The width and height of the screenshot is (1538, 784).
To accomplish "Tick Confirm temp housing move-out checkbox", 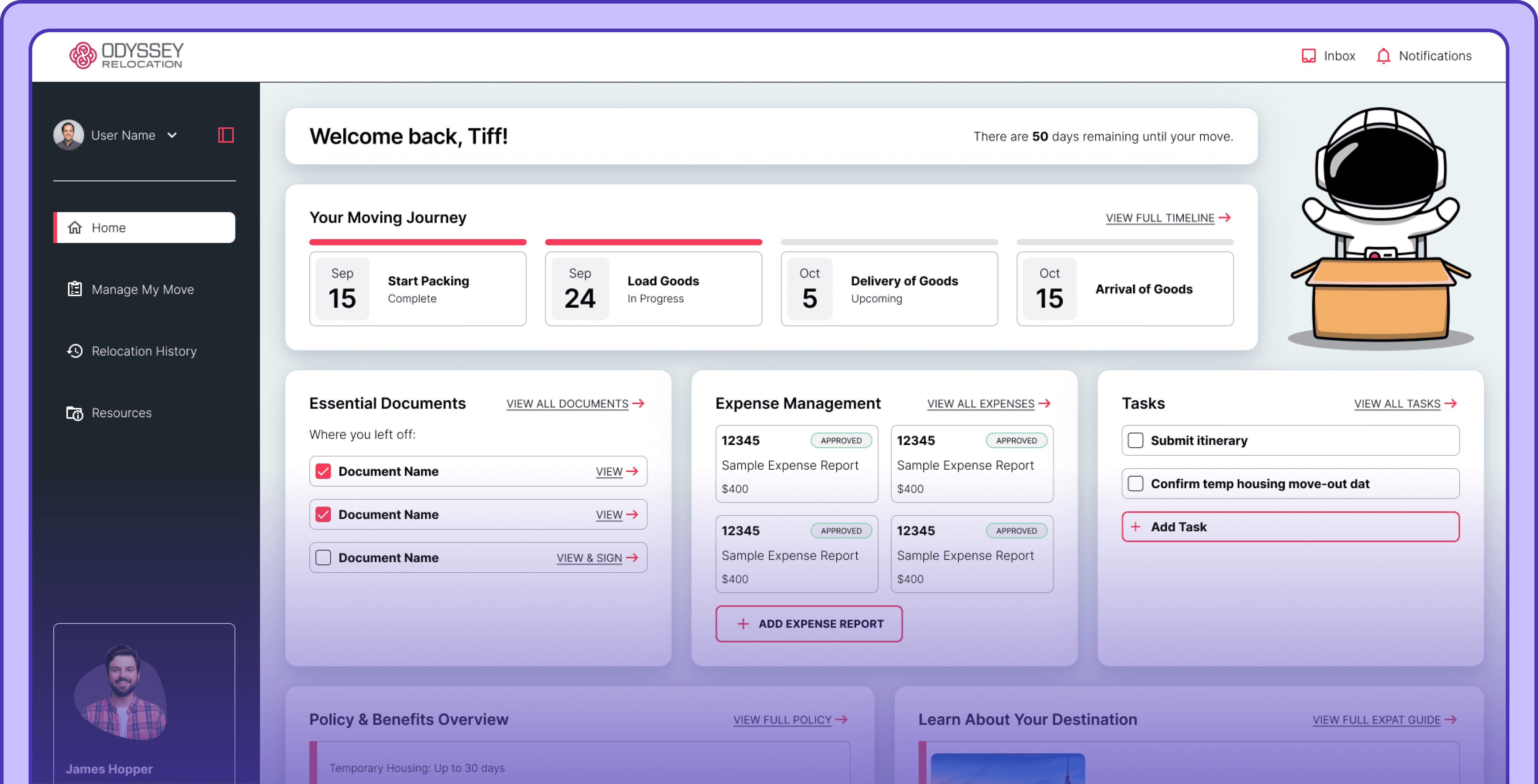I will point(1135,484).
